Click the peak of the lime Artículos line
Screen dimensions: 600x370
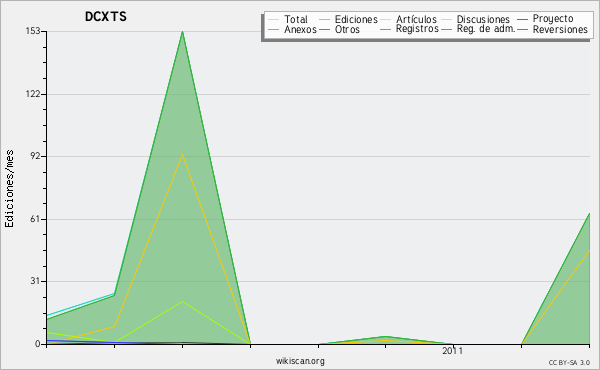183,302
